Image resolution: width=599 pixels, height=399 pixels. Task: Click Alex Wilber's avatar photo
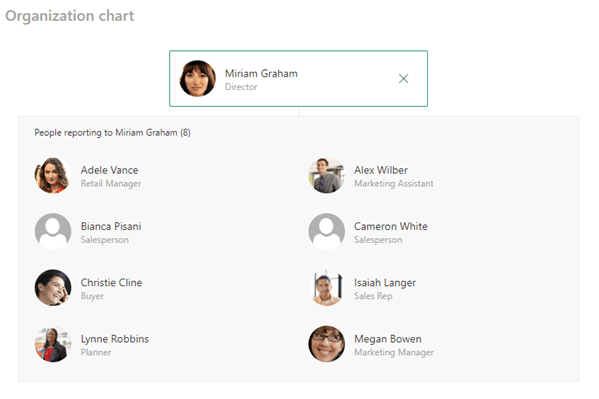(x=326, y=175)
